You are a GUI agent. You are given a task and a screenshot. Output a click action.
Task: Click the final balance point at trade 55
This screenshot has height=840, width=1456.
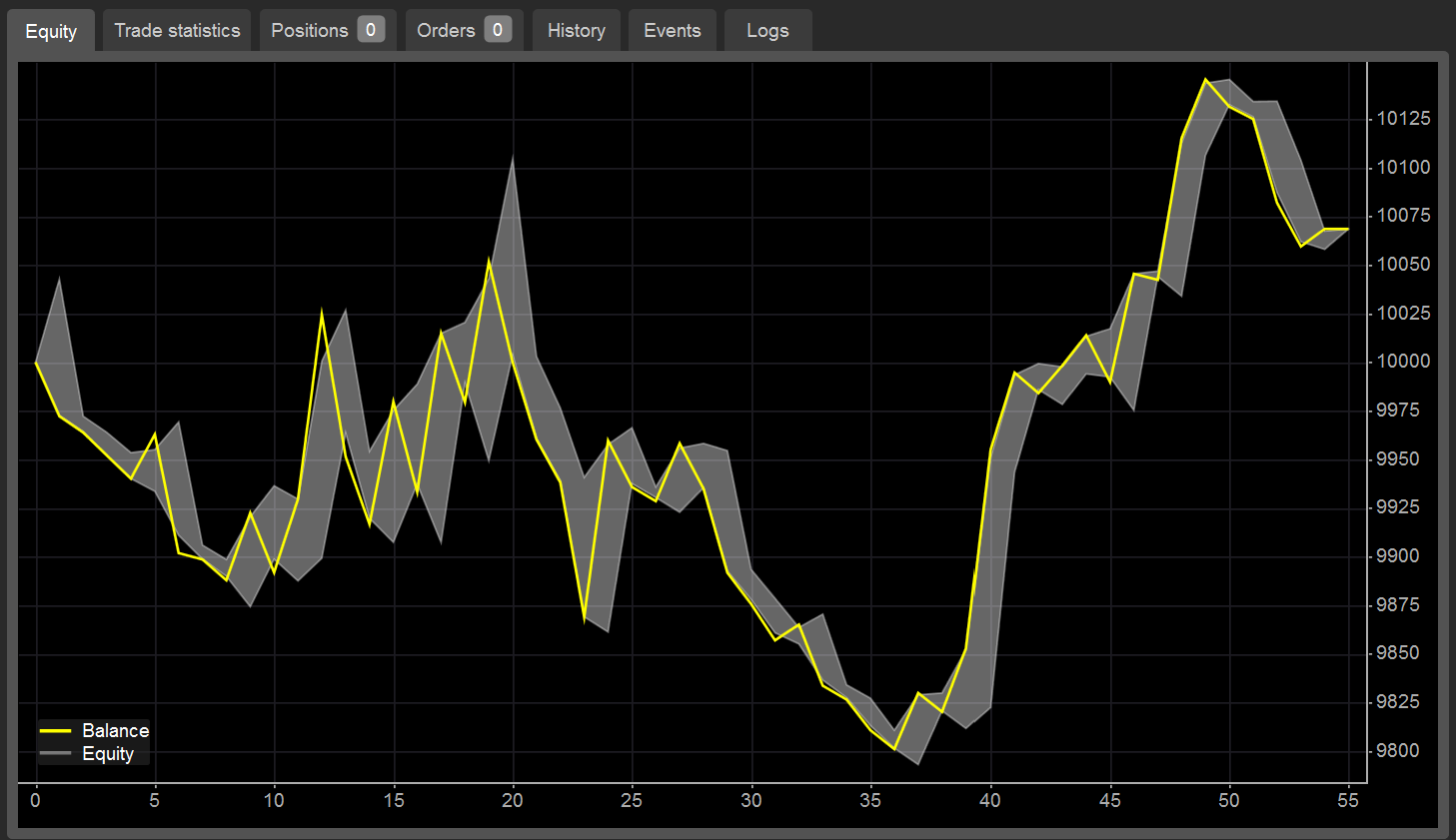click(x=1348, y=230)
